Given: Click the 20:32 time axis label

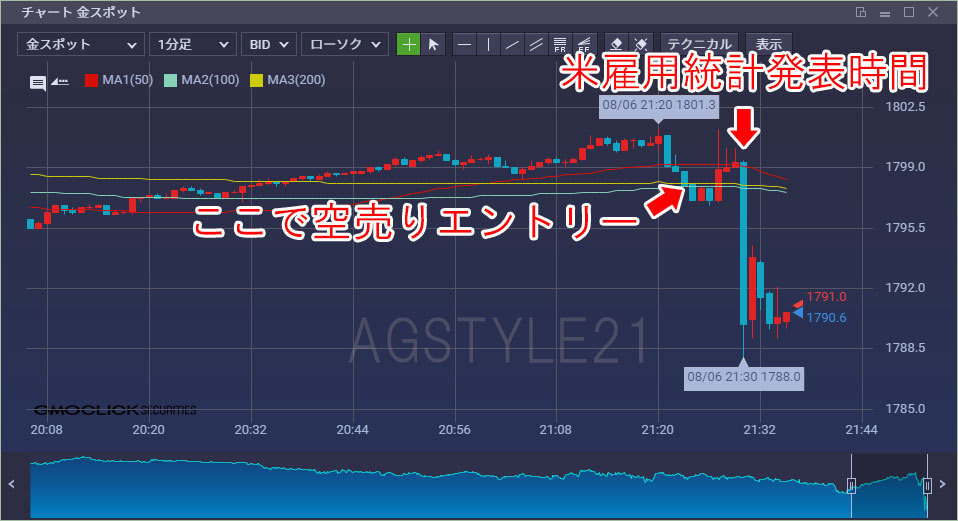Looking at the screenshot, I should pyautogui.click(x=250, y=430).
